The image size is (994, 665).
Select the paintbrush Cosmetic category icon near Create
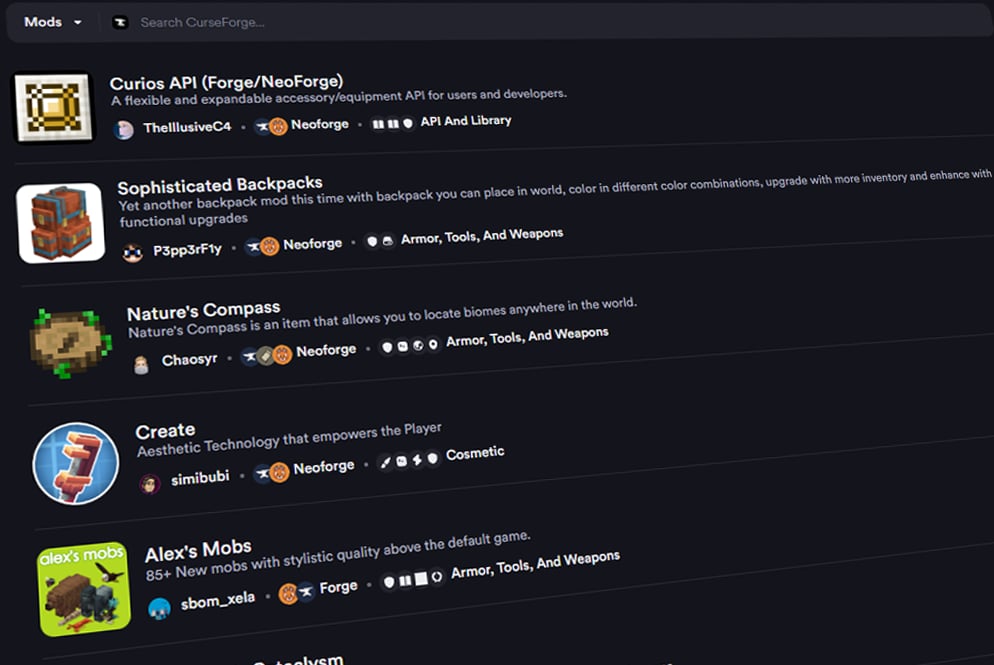pos(386,462)
